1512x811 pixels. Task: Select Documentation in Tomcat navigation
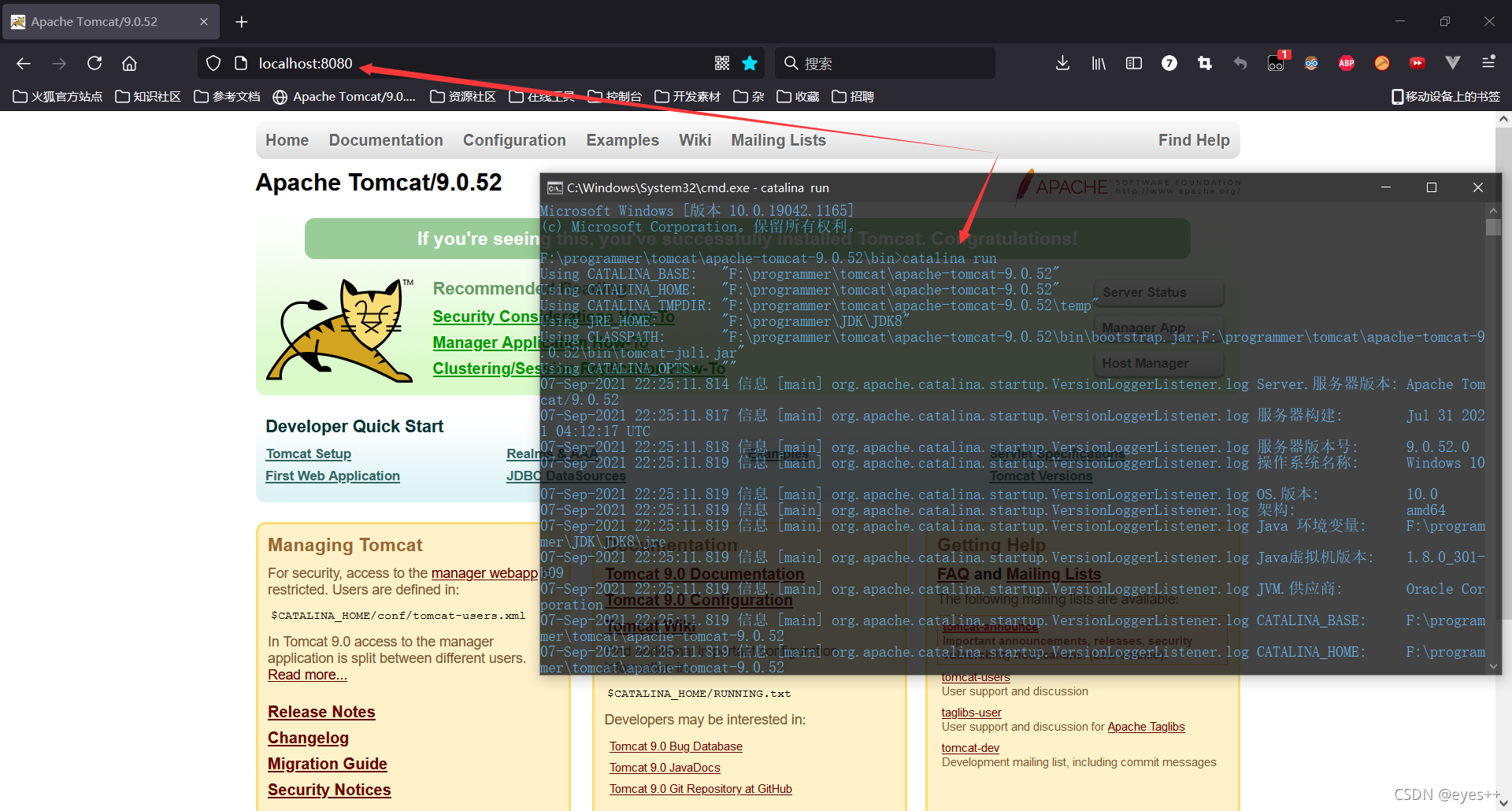(386, 140)
